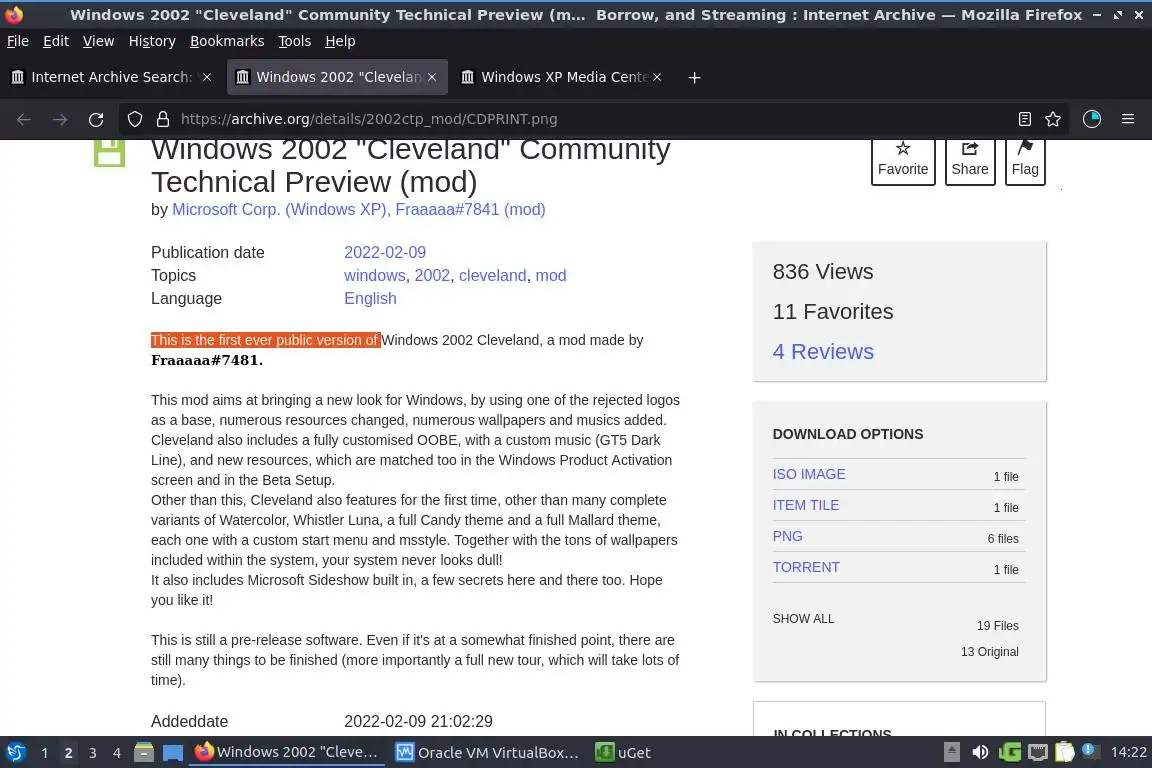The height and width of the screenshot is (768, 1152).
Task: Open a new tab with the plus icon
Action: [x=694, y=77]
